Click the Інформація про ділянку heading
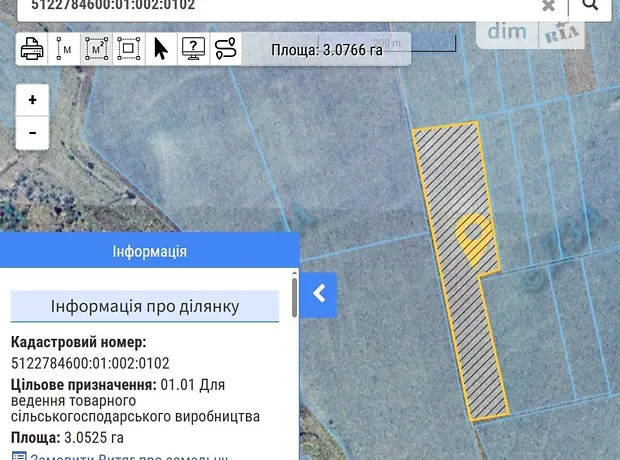620x460 pixels. coord(145,306)
